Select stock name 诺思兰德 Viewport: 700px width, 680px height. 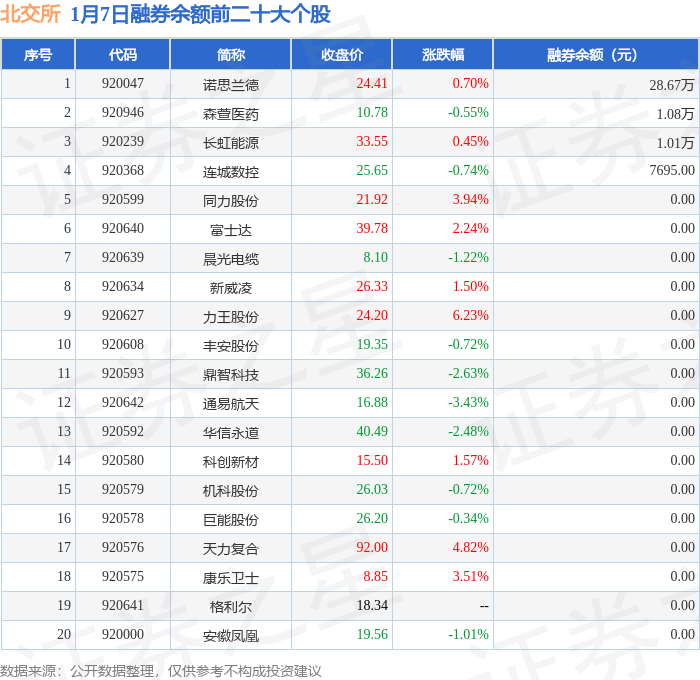pyautogui.click(x=231, y=84)
